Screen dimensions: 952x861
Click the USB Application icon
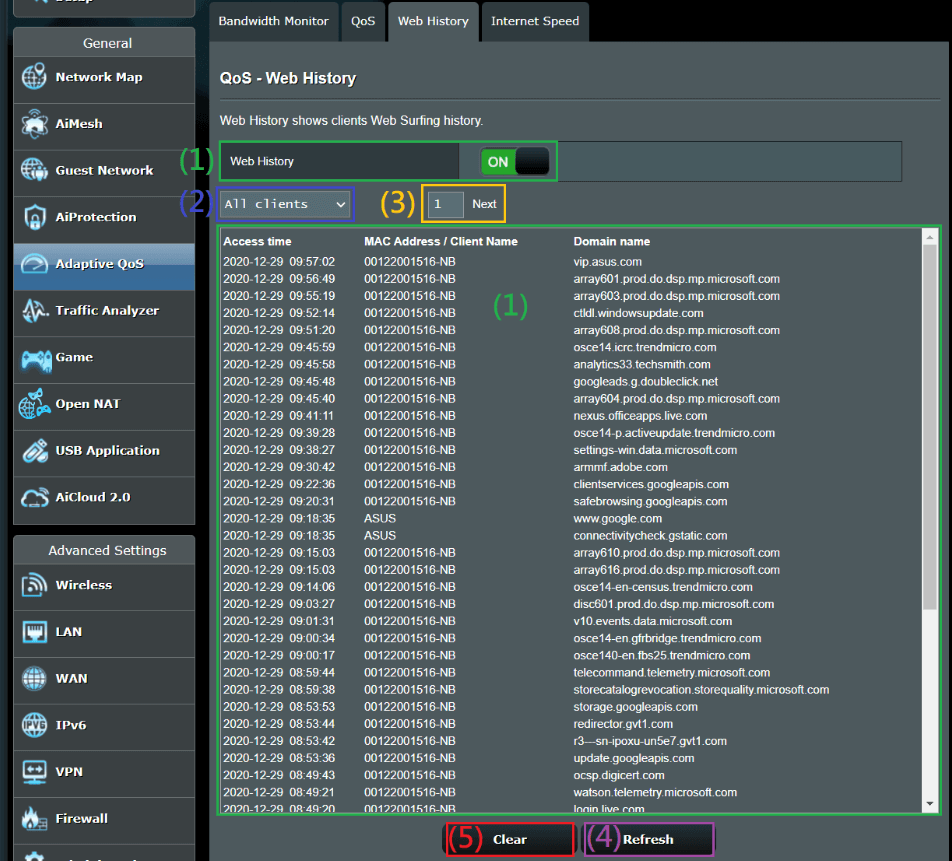pos(34,451)
